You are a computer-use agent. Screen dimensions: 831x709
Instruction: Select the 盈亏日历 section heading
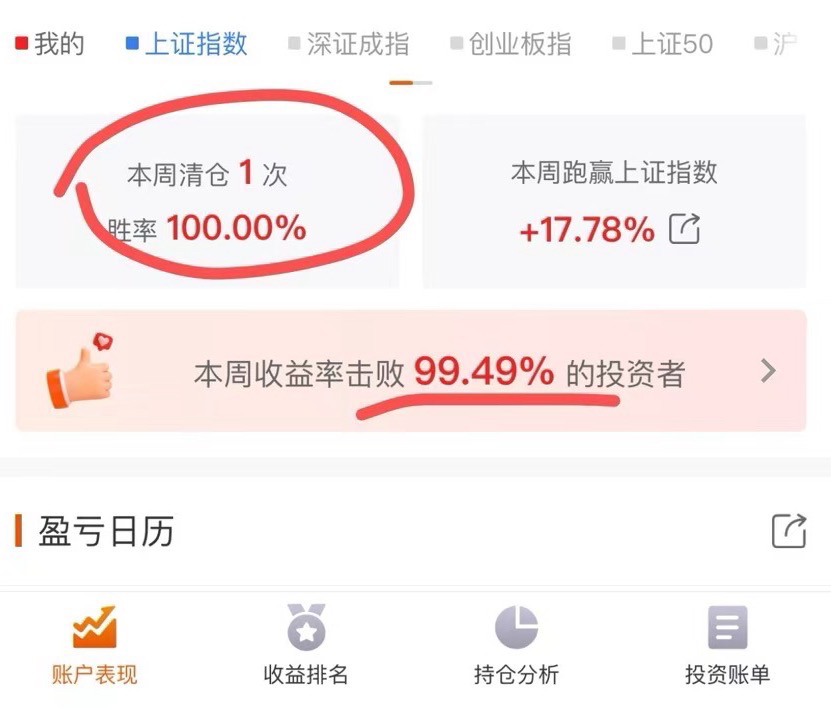pyautogui.click(x=106, y=531)
